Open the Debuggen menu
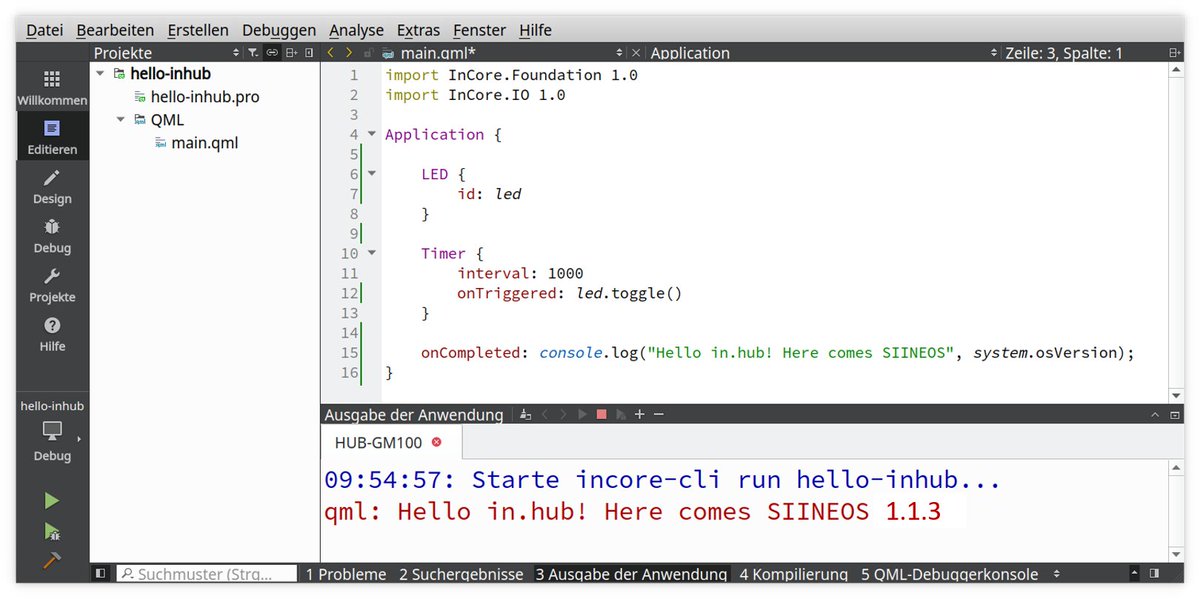The image size is (1200, 599). [279, 30]
